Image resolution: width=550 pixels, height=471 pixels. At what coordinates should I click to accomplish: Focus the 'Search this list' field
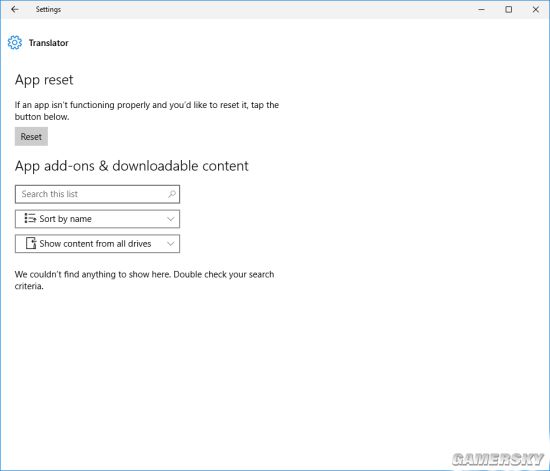click(97, 194)
